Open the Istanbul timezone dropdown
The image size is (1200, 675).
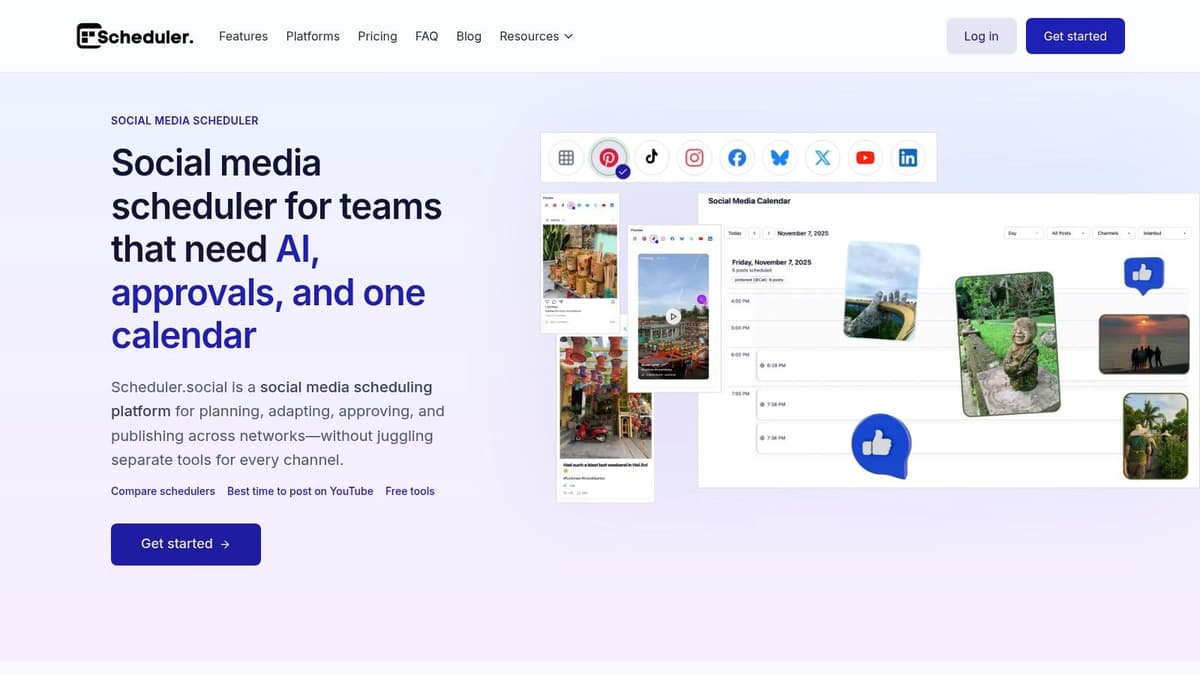(1164, 233)
